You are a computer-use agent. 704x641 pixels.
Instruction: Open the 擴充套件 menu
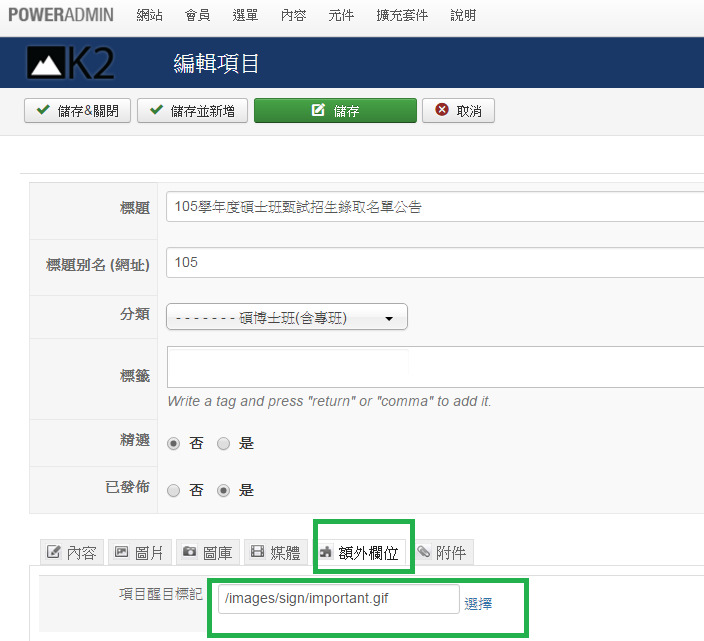(x=402, y=15)
